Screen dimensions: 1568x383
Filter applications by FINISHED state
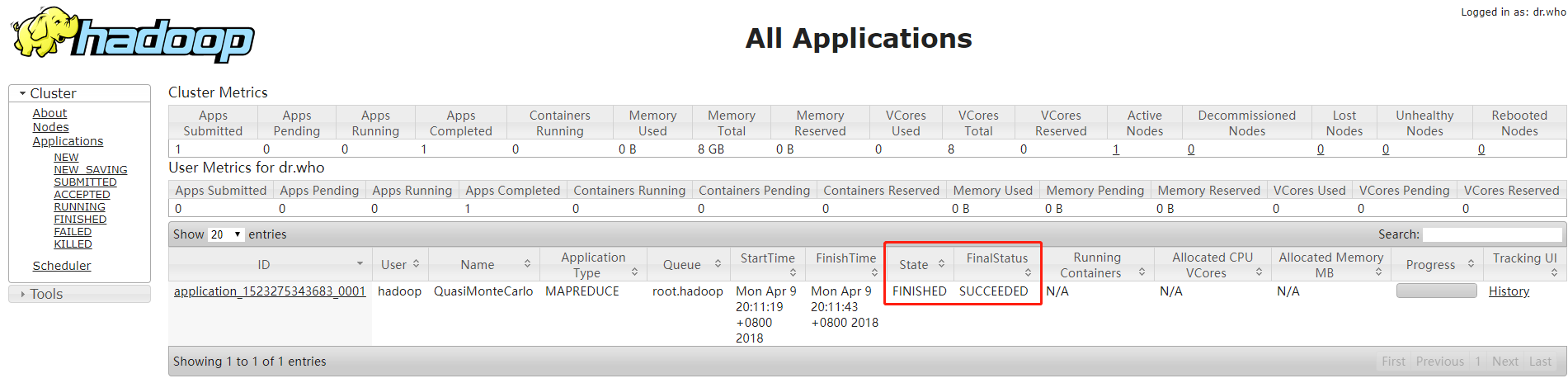(x=80, y=220)
